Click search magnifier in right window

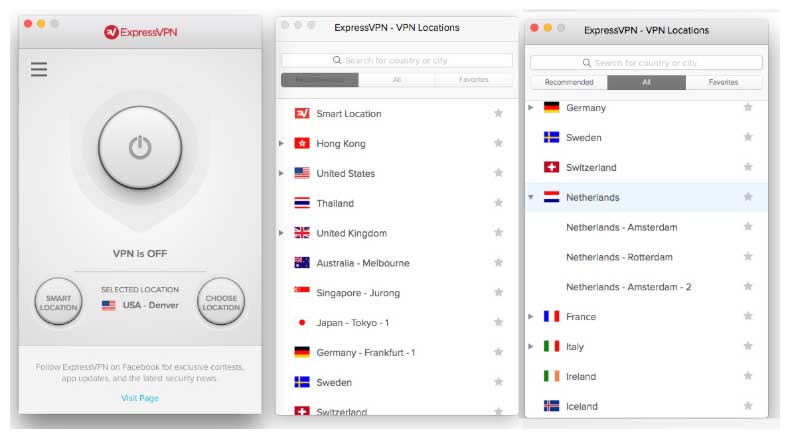pos(587,63)
